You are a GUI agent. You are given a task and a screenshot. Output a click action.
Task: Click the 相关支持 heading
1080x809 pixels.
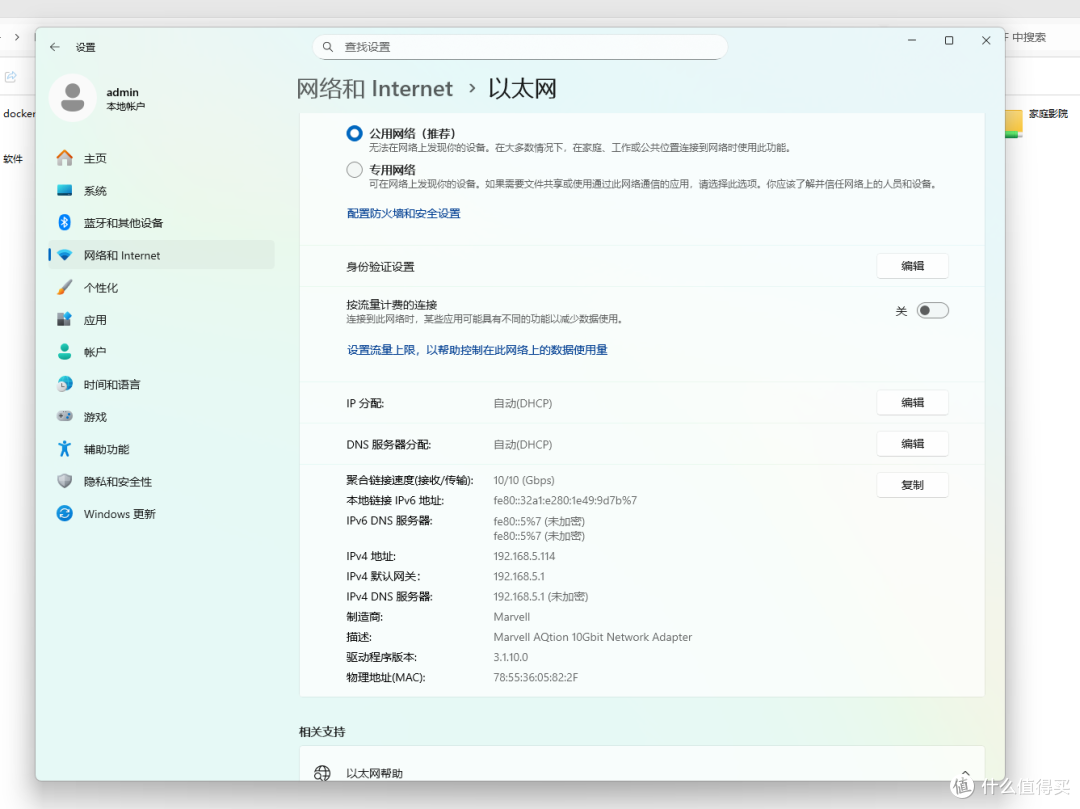322,732
